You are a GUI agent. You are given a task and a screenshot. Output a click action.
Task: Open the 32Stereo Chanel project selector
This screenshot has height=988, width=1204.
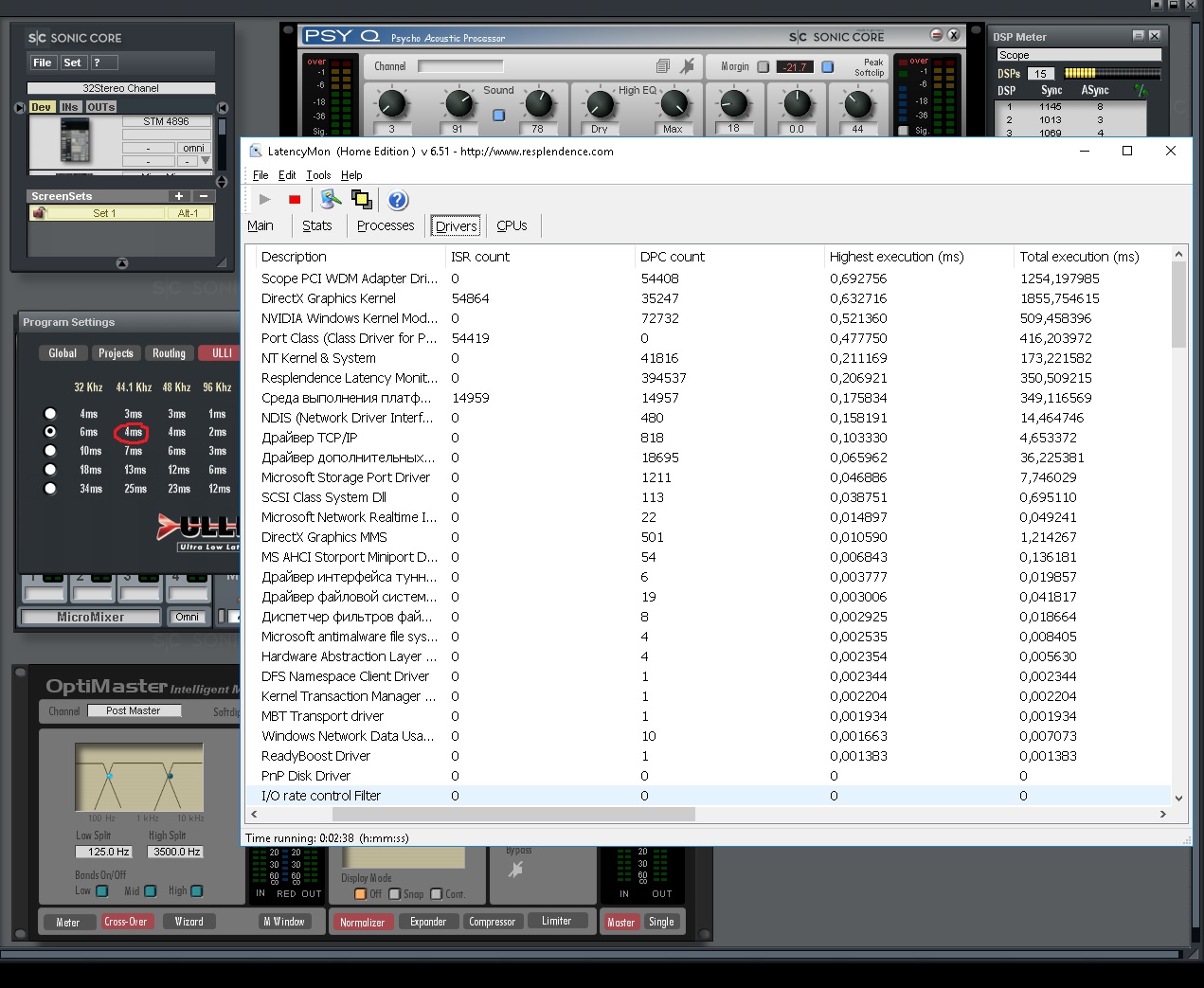click(x=121, y=88)
